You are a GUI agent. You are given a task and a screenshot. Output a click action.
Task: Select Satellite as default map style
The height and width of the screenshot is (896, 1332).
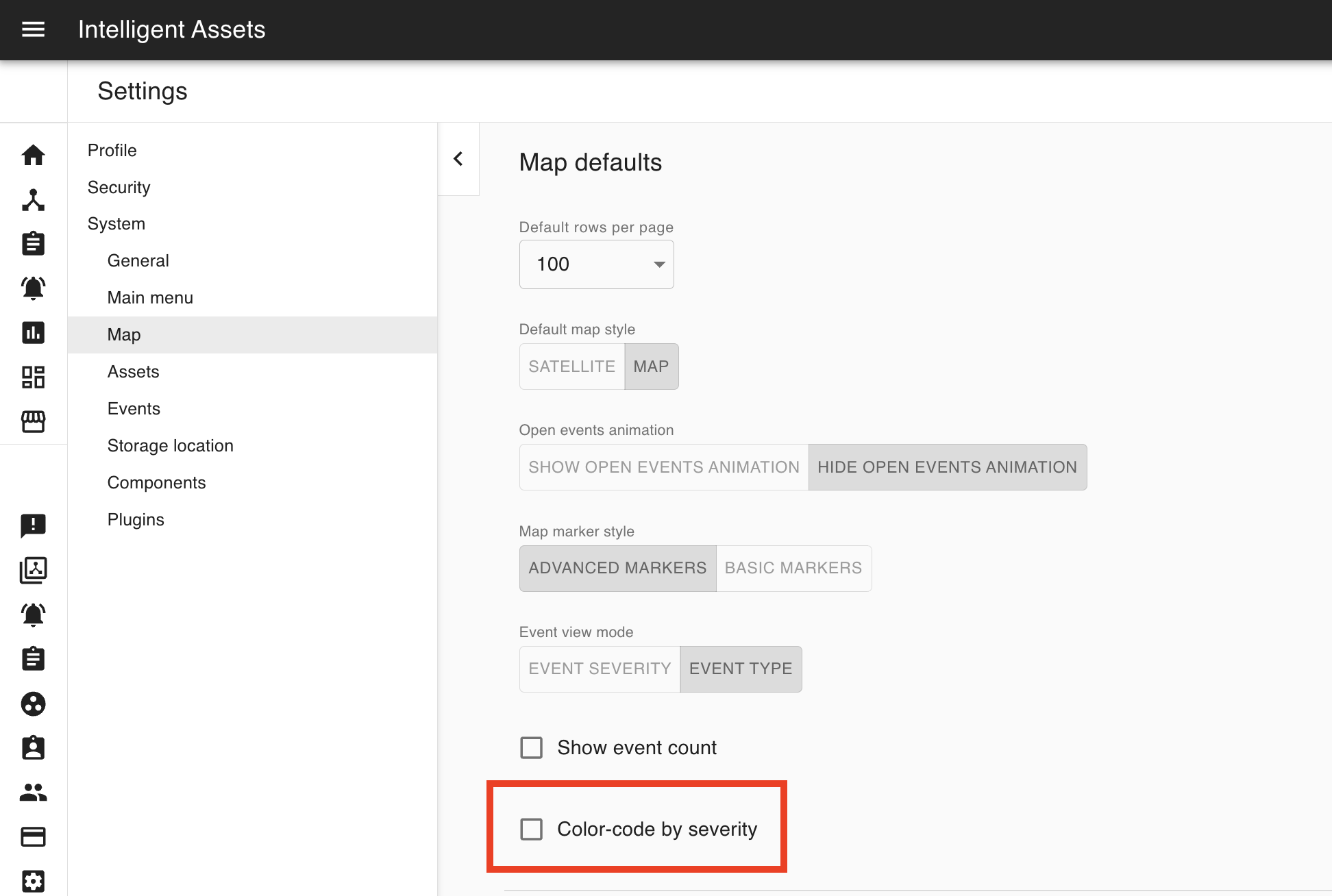click(x=571, y=366)
